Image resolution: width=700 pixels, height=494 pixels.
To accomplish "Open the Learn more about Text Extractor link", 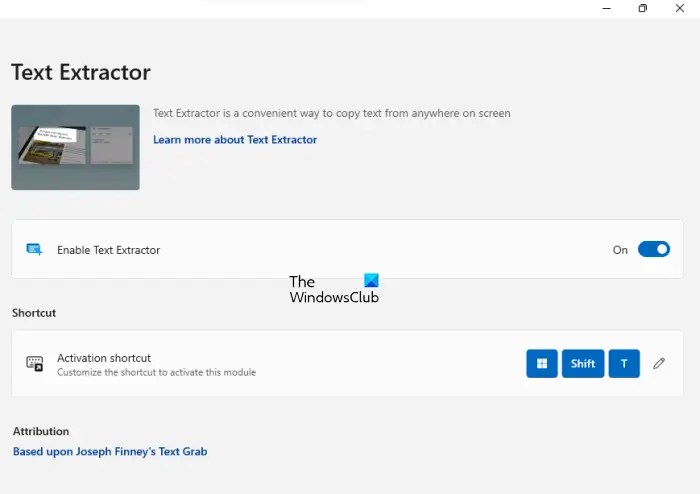I will (235, 140).
